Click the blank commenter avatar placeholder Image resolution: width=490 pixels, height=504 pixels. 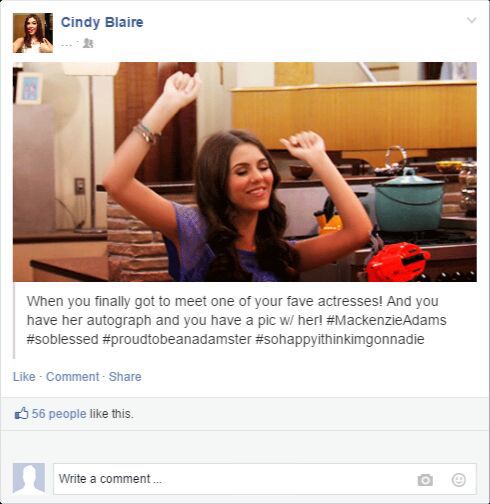29,478
